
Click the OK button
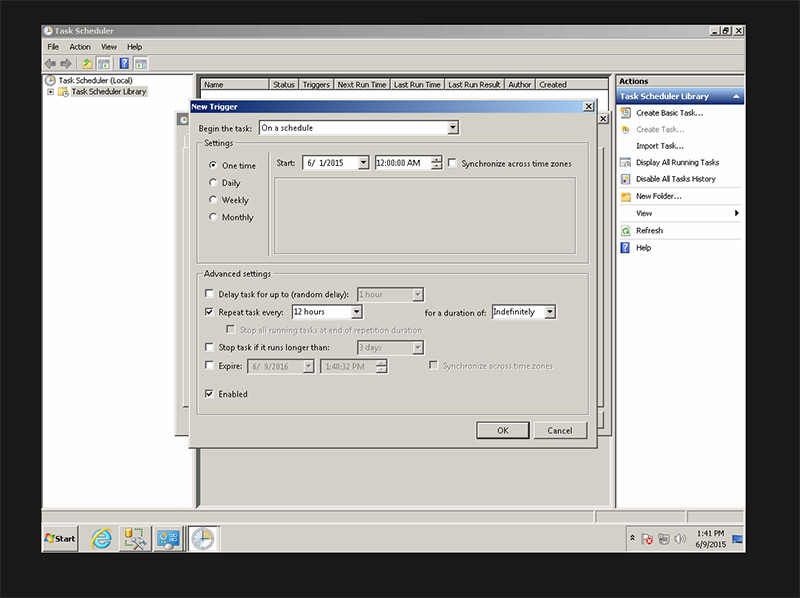pos(503,430)
